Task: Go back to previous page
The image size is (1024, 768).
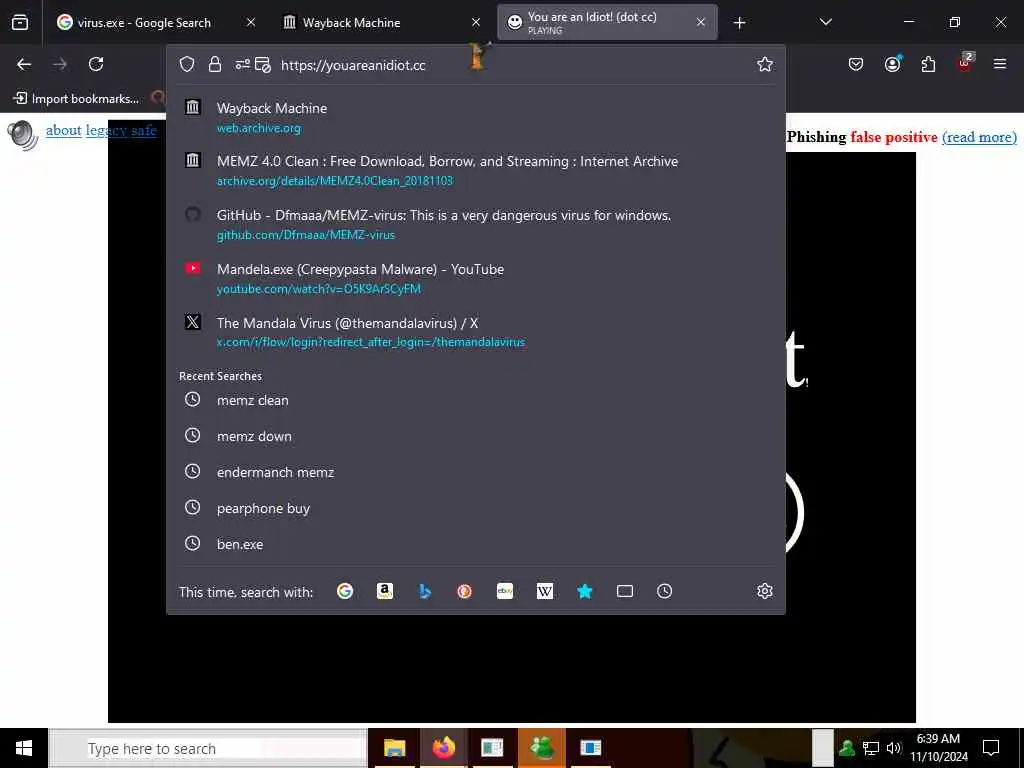Action: pyautogui.click(x=24, y=64)
